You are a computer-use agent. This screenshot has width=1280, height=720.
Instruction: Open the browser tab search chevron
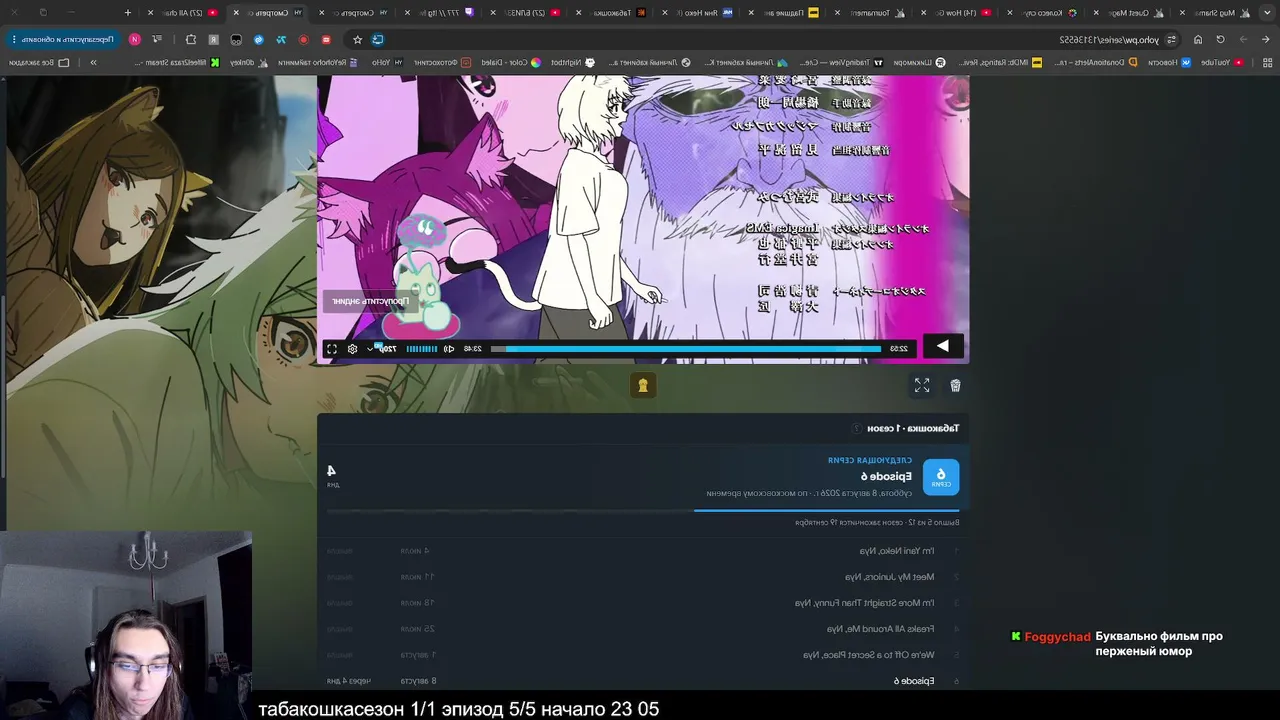point(1265,13)
